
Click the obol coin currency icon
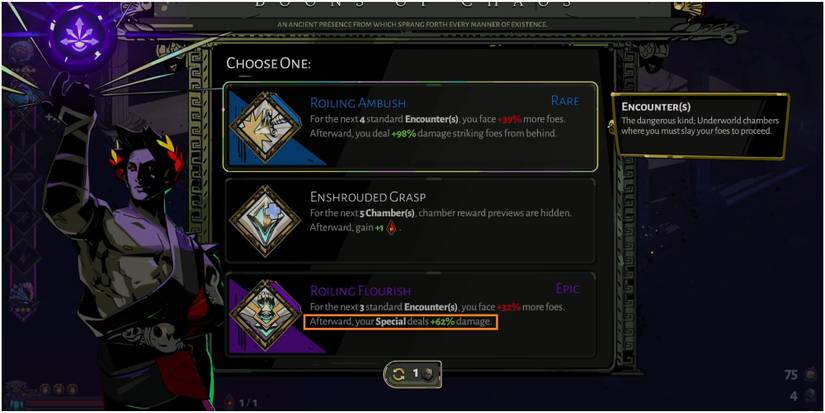[x=810, y=375]
